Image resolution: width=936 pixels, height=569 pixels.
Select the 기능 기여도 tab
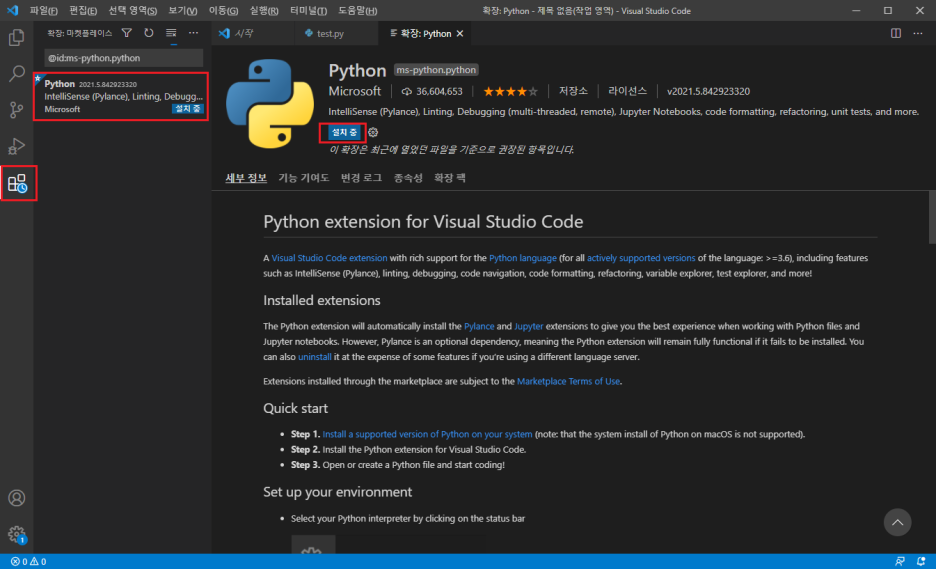pos(304,178)
